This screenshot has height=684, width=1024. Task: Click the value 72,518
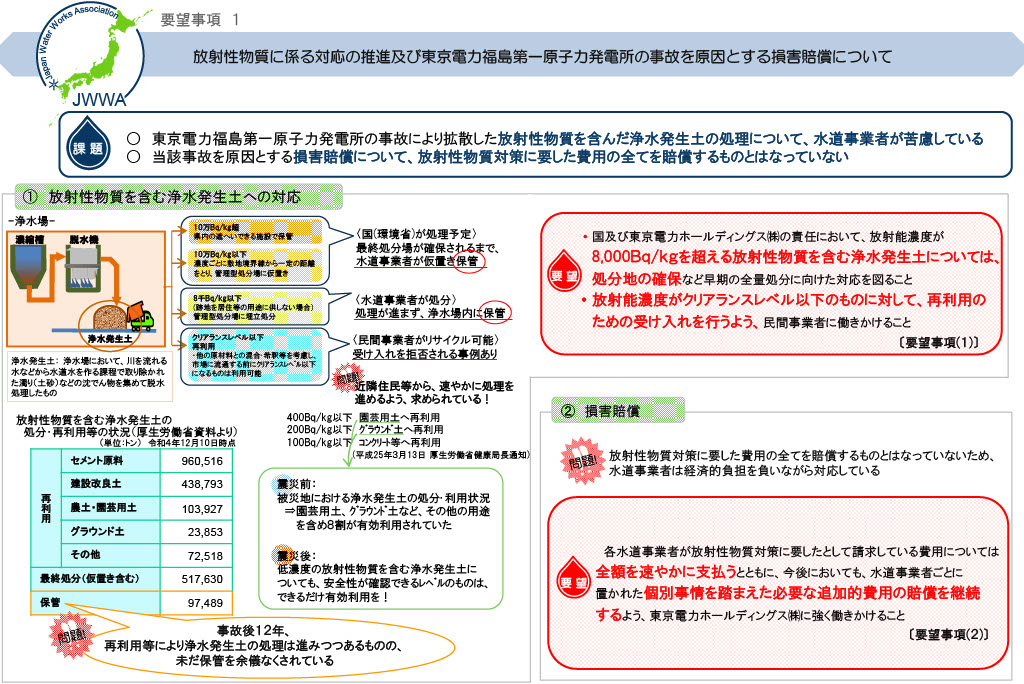pyautogui.click(x=205, y=556)
